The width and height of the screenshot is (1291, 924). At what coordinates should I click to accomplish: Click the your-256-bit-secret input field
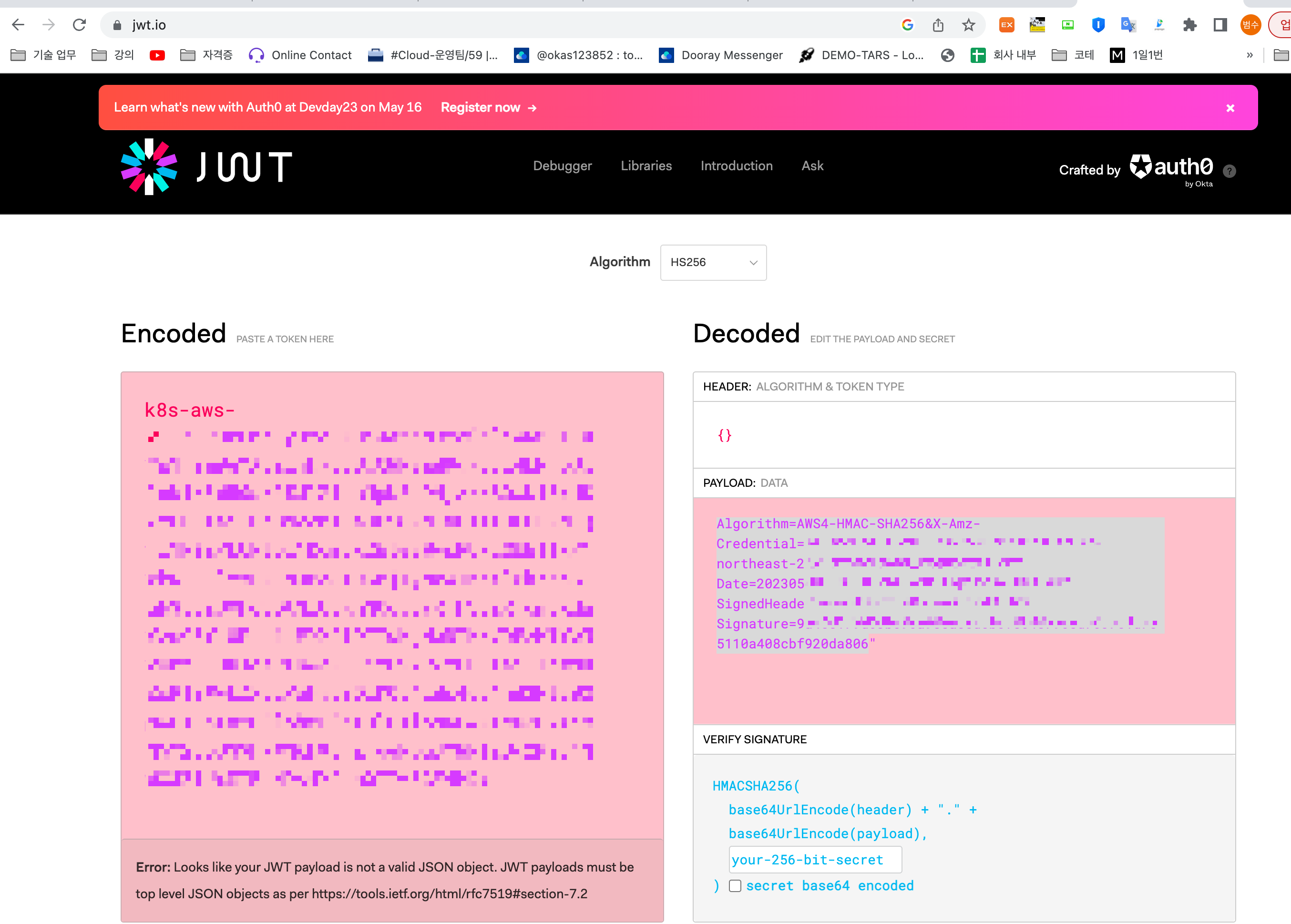coord(815,860)
